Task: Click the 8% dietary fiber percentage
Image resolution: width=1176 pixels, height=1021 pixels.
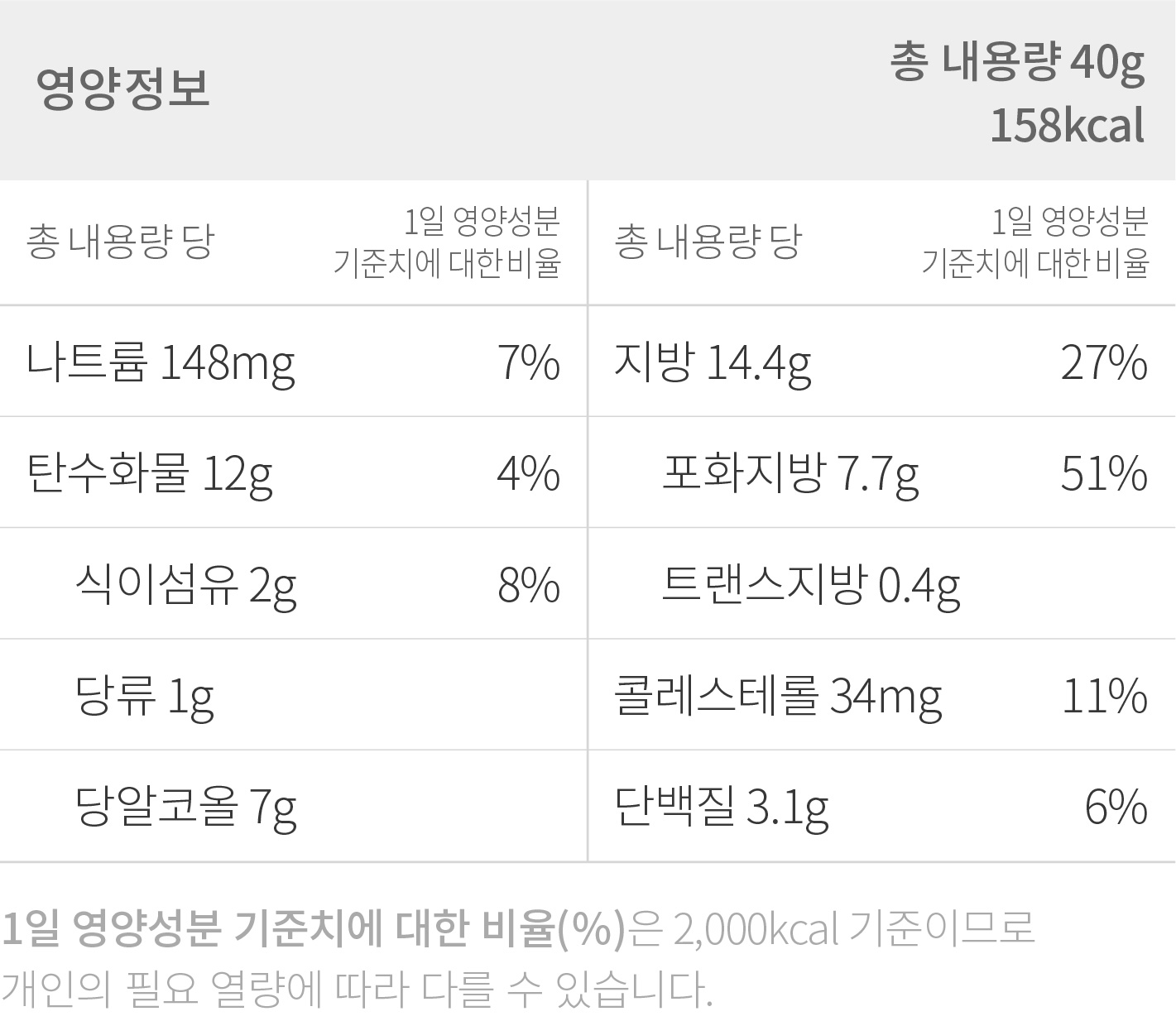Action: [x=529, y=585]
